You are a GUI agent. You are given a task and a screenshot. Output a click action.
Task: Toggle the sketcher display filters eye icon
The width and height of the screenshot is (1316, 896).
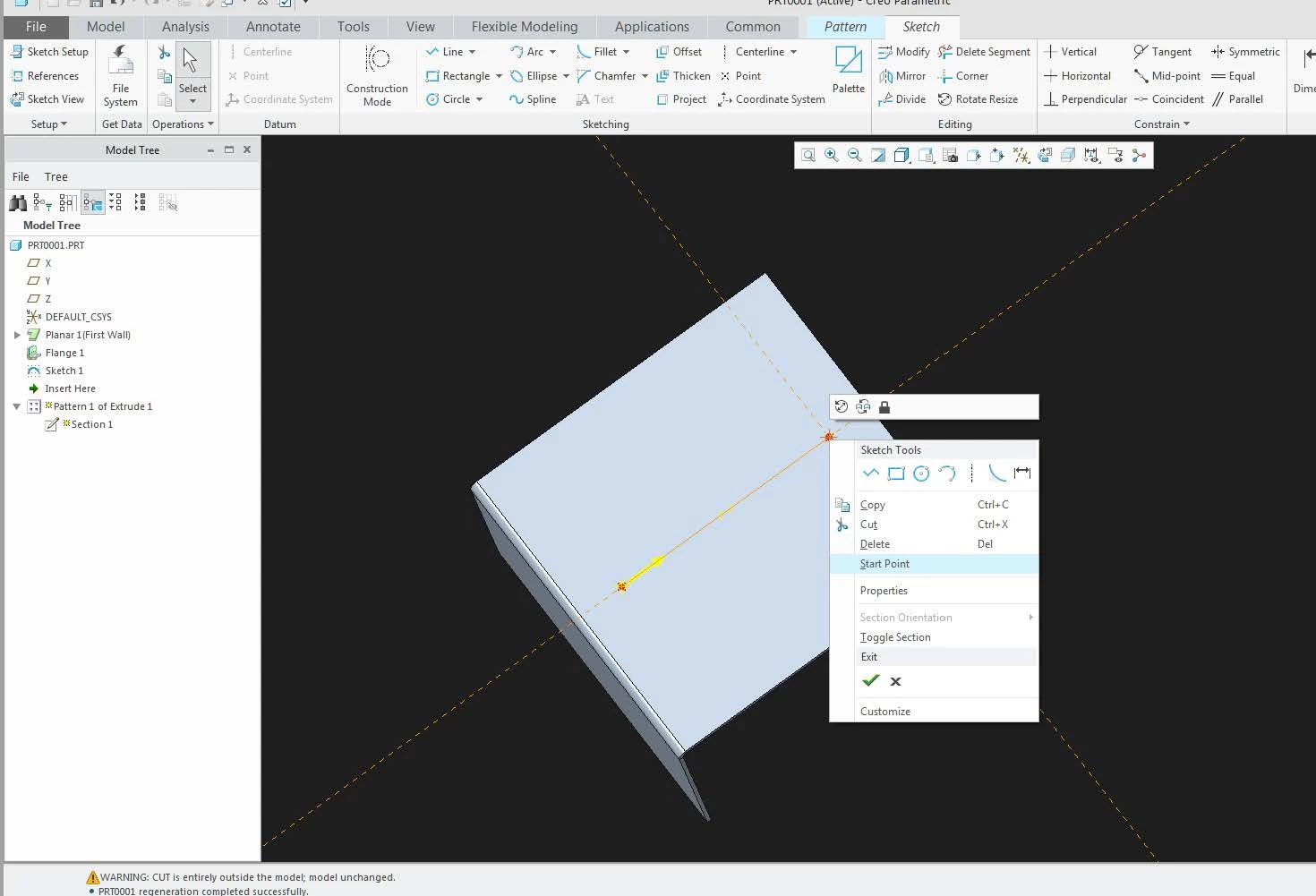point(1091,156)
